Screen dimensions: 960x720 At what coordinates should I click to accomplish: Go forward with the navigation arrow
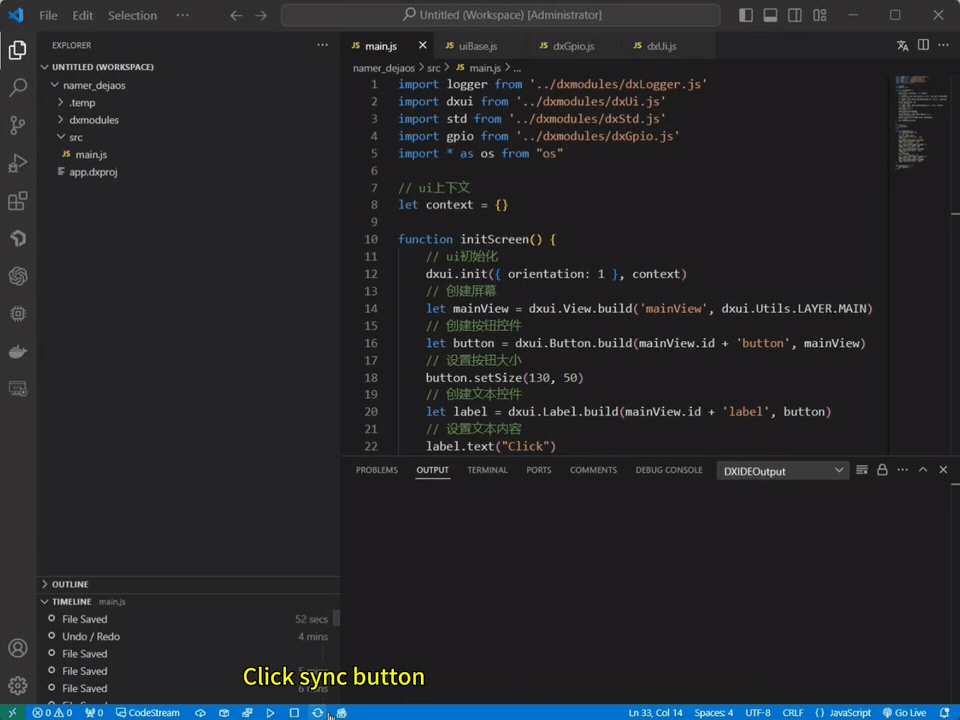261,15
